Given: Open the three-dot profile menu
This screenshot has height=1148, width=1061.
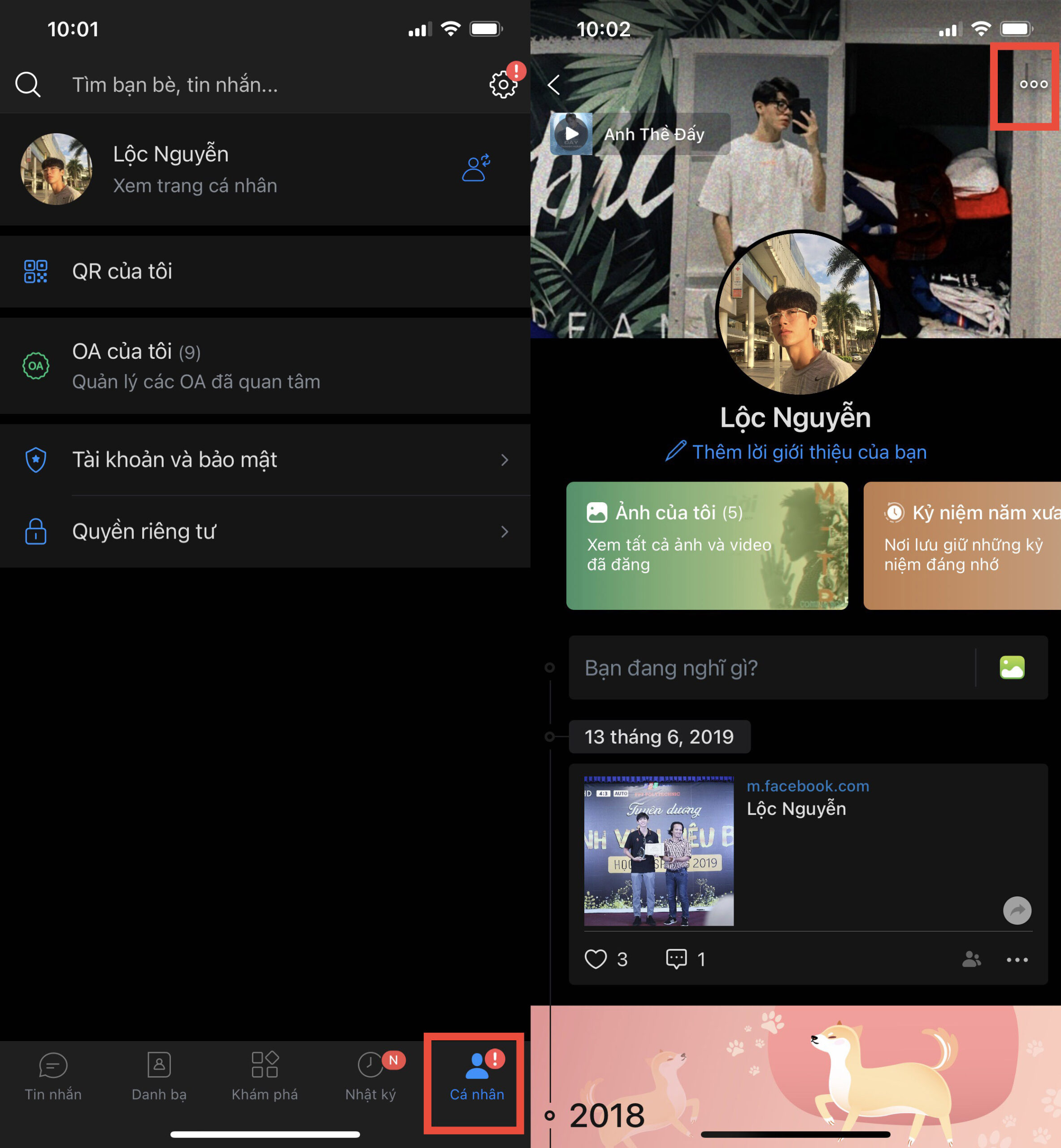Looking at the screenshot, I should click(x=1034, y=84).
